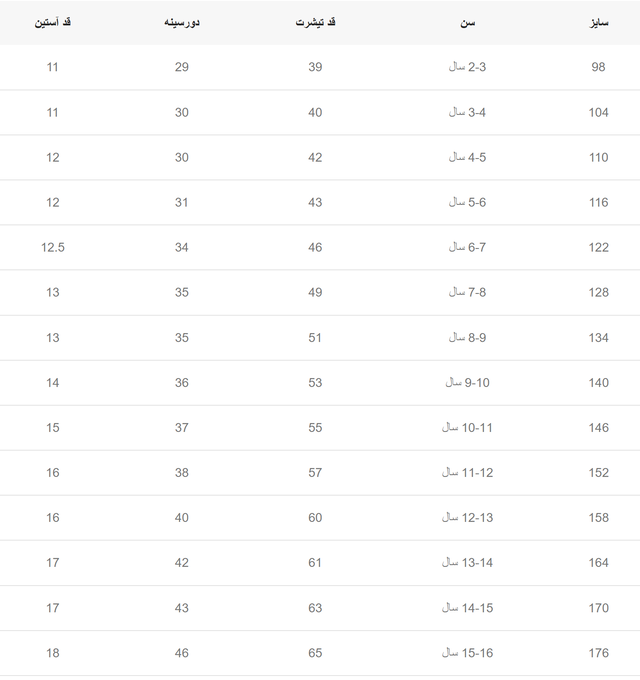Image resolution: width=640 pixels, height=680 pixels.
Task: Click the قد آستین column header
Action: [x=52, y=22]
